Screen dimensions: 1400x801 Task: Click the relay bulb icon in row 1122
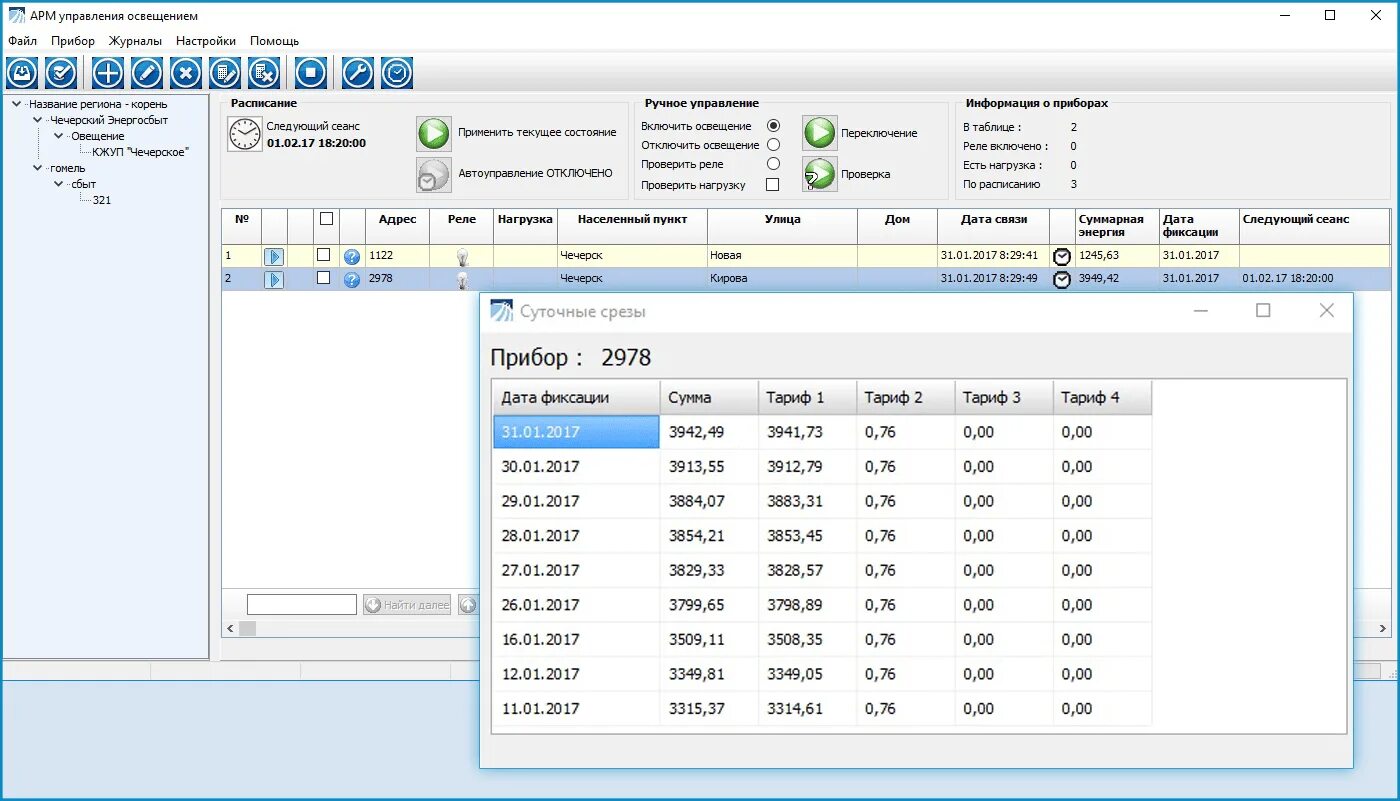point(462,257)
